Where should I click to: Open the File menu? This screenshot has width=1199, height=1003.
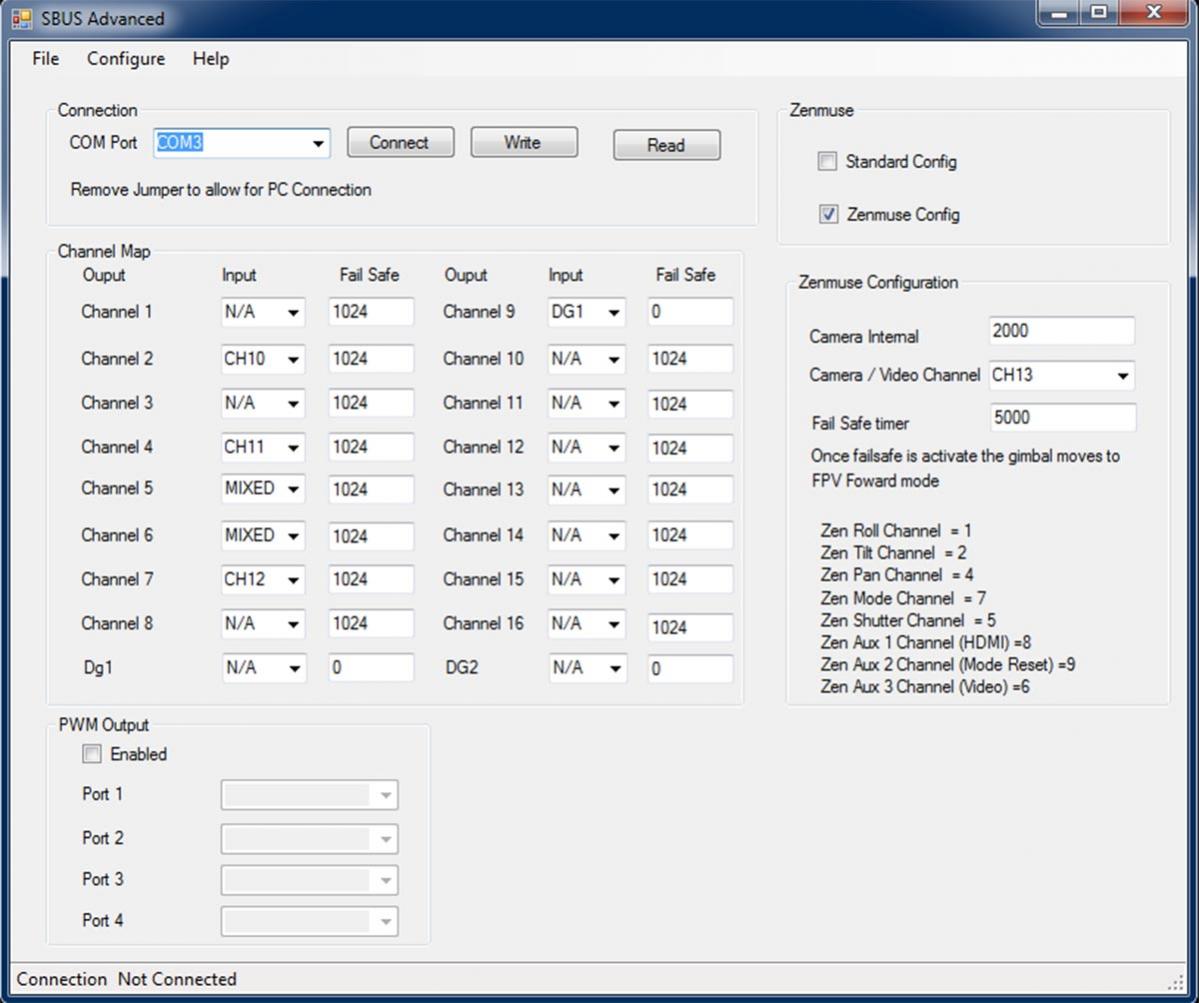[x=45, y=59]
